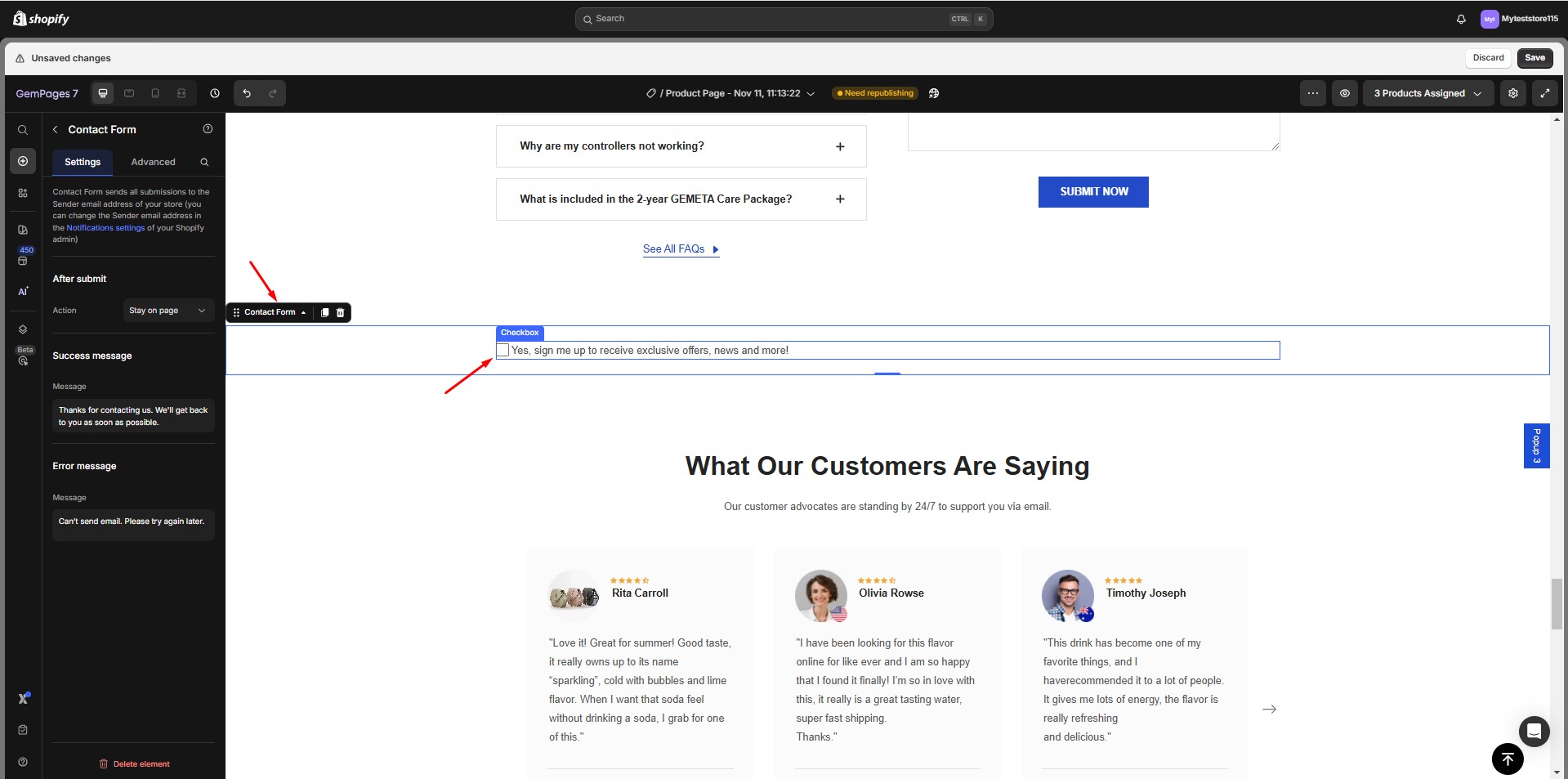Select the mobile preview icon
The height and width of the screenshot is (779, 1568).
(x=155, y=93)
